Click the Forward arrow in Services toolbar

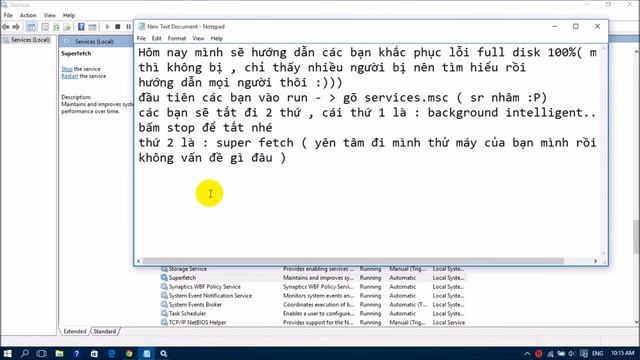[x=16, y=27]
